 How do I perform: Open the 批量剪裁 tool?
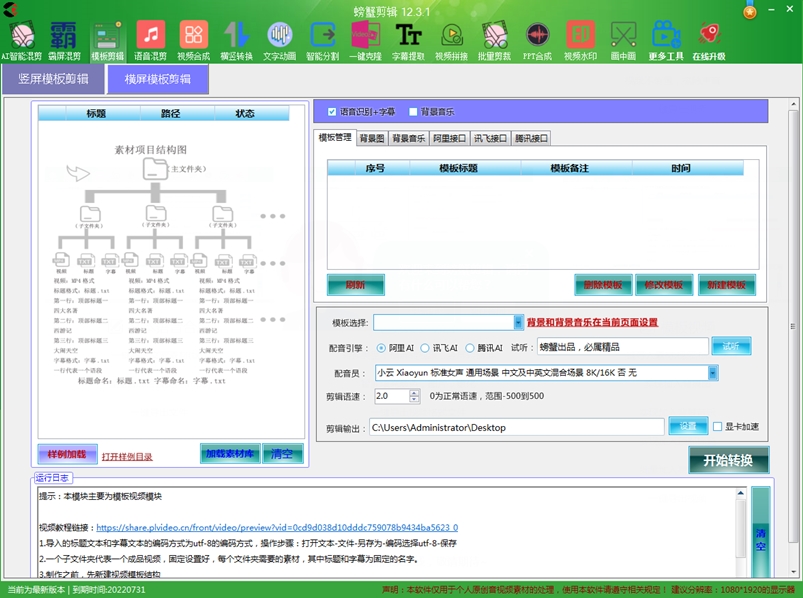point(494,41)
